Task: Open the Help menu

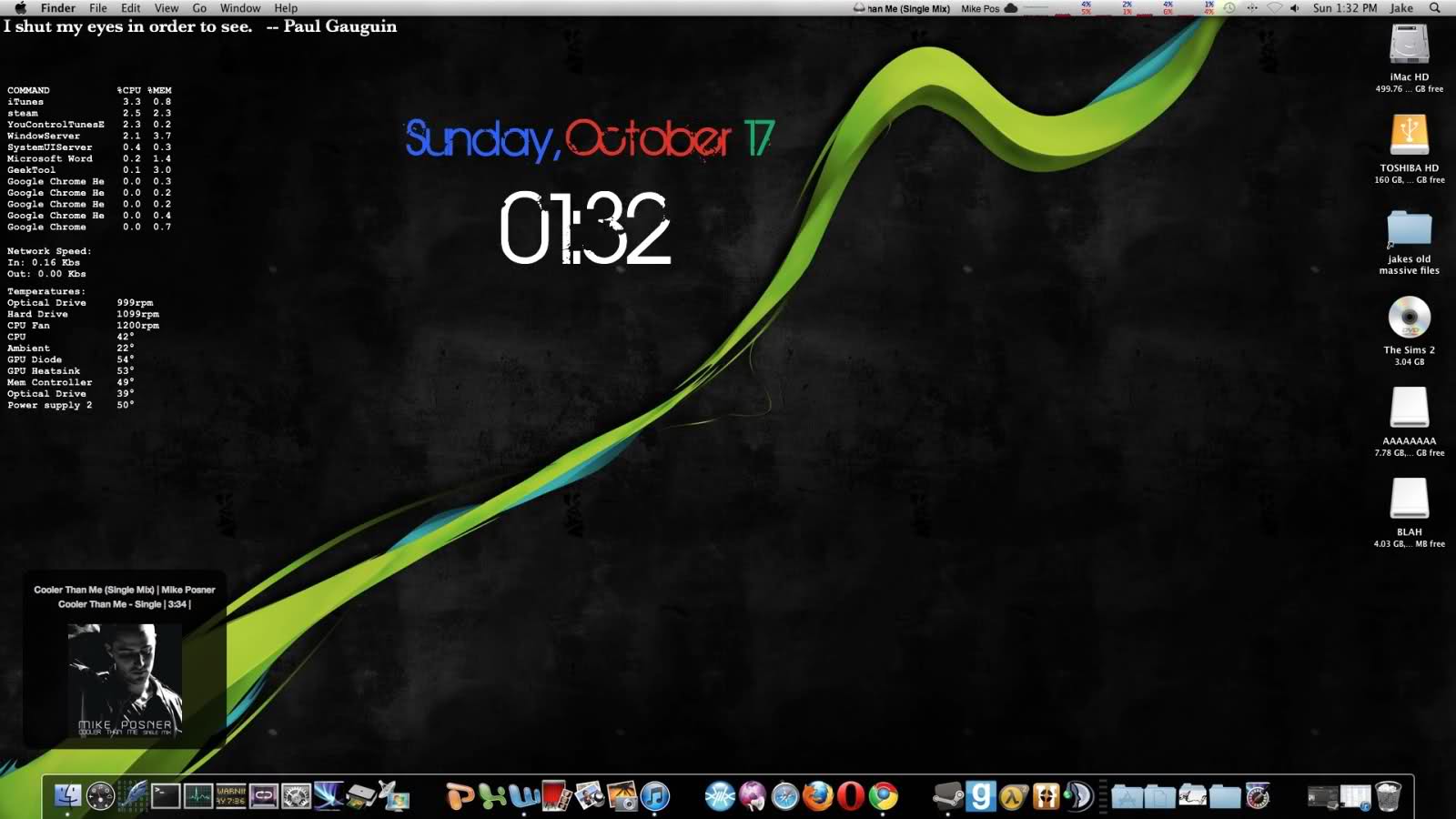Action: click(x=286, y=8)
